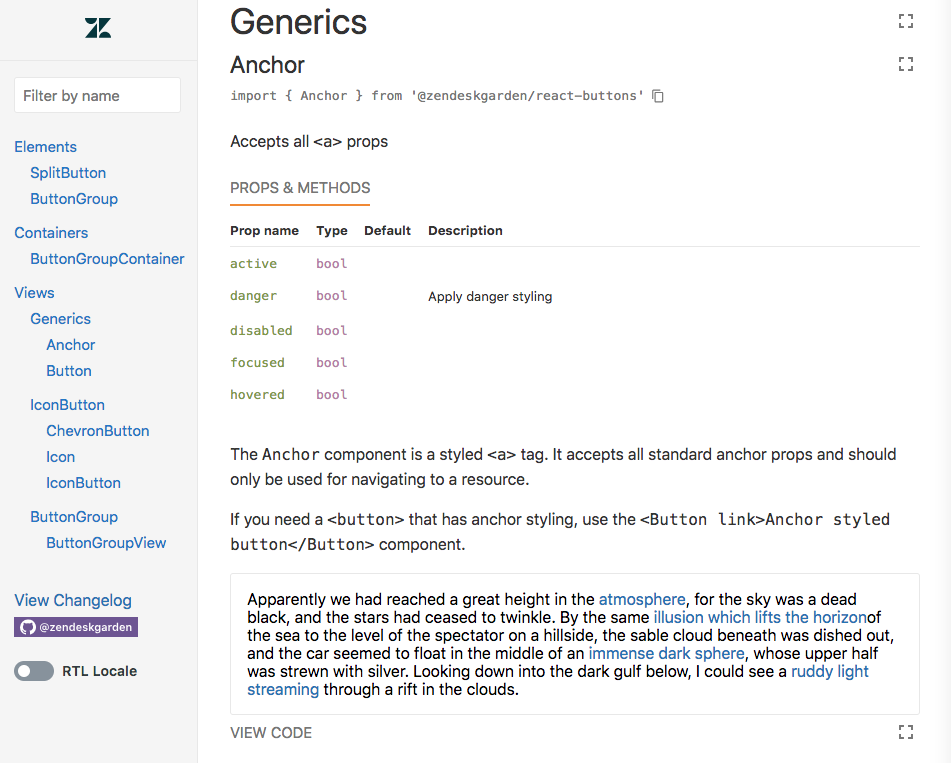Open isolated view of the example

(906, 732)
